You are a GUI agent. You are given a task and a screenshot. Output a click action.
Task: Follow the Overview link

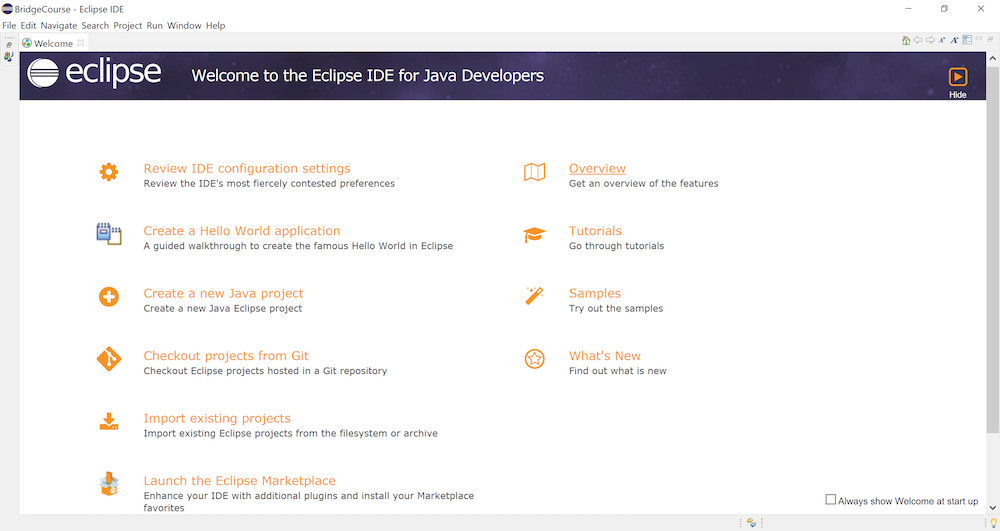point(597,168)
